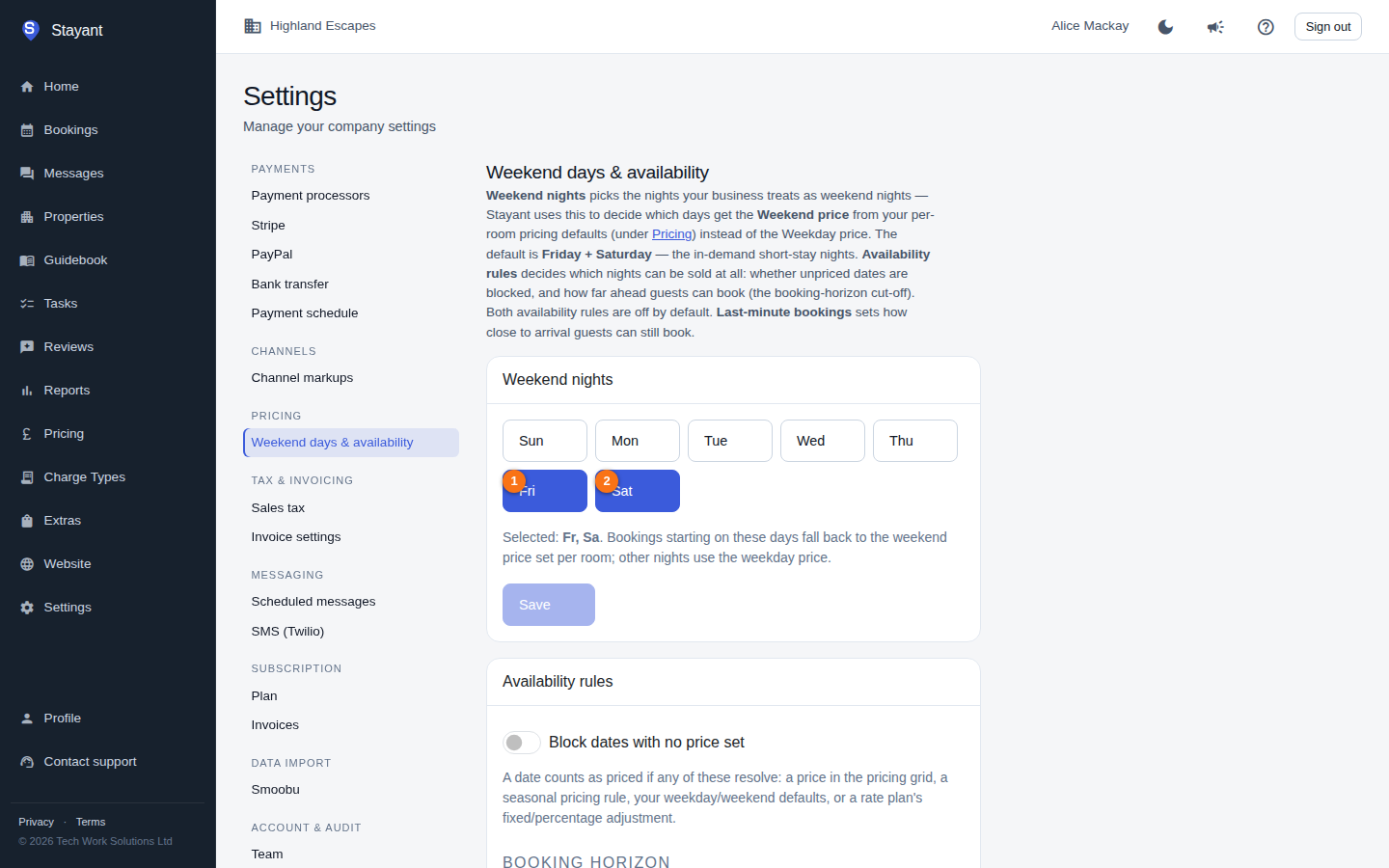Toggle Tue as a weekend night
Screen dimensions: 1389x868
coord(730,441)
